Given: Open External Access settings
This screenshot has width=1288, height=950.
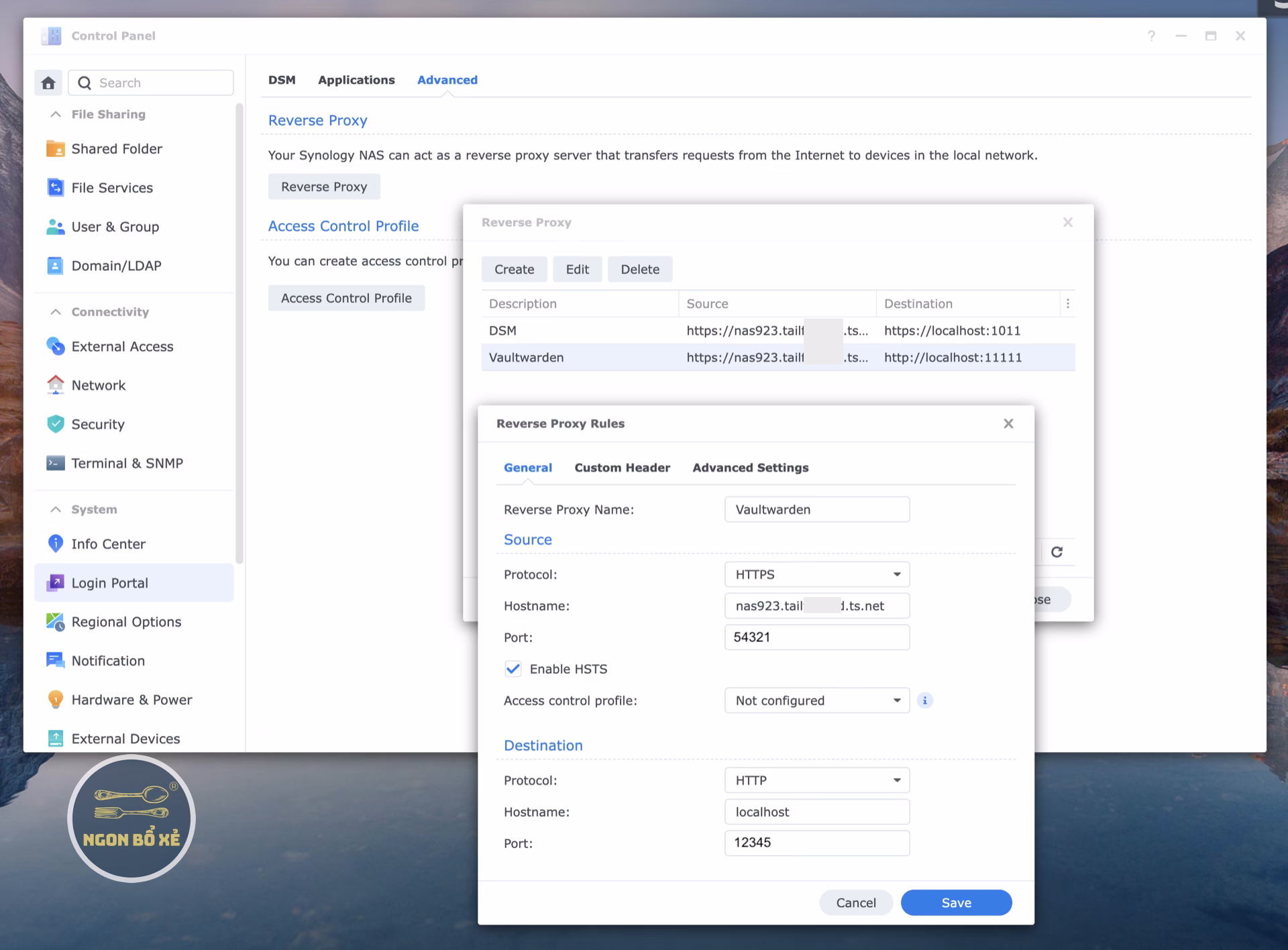Looking at the screenshot, I should [134, 346].
